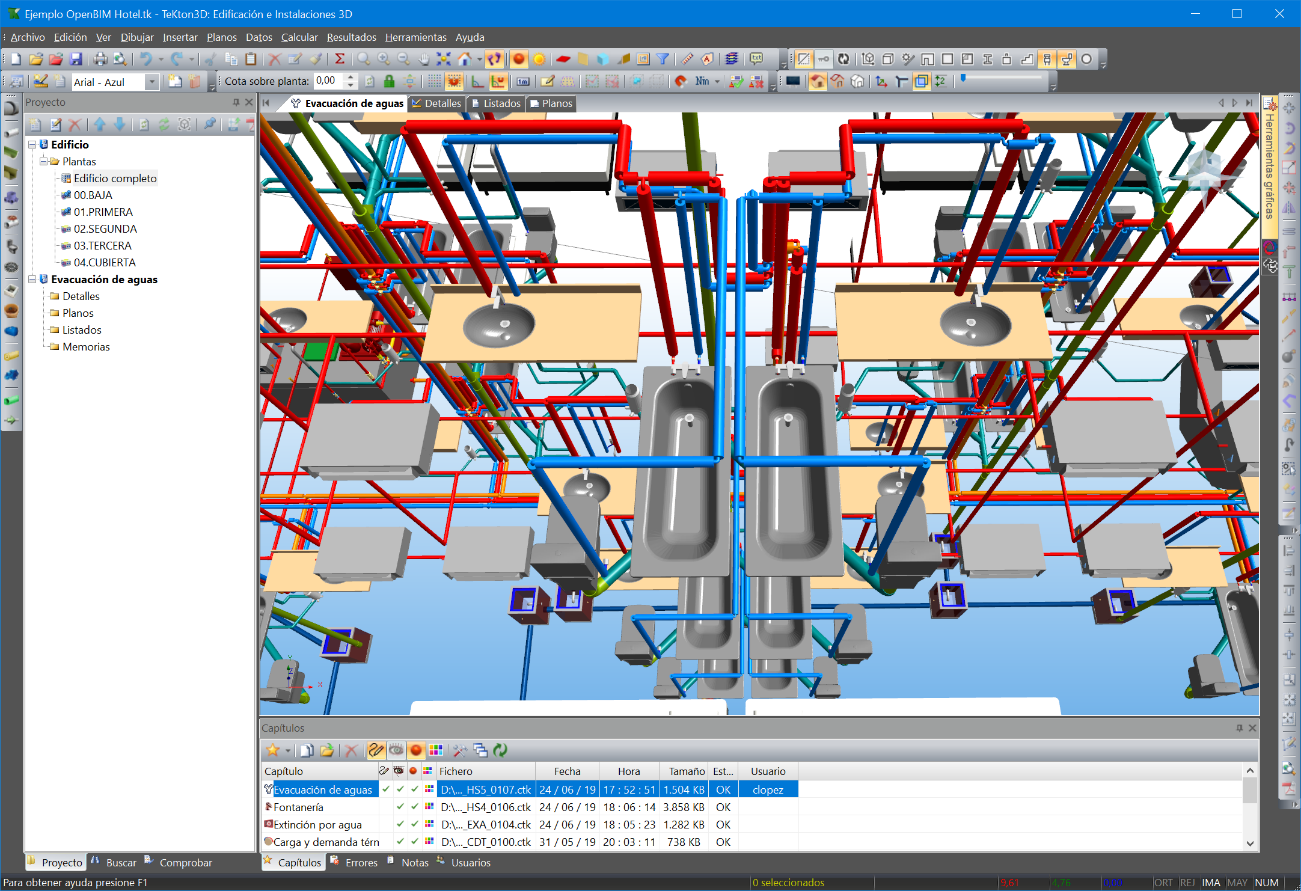Click the refresh green arrows icon in Capítulos
The width and height of the screenshot is (1301, 891).
pos(500,749)
